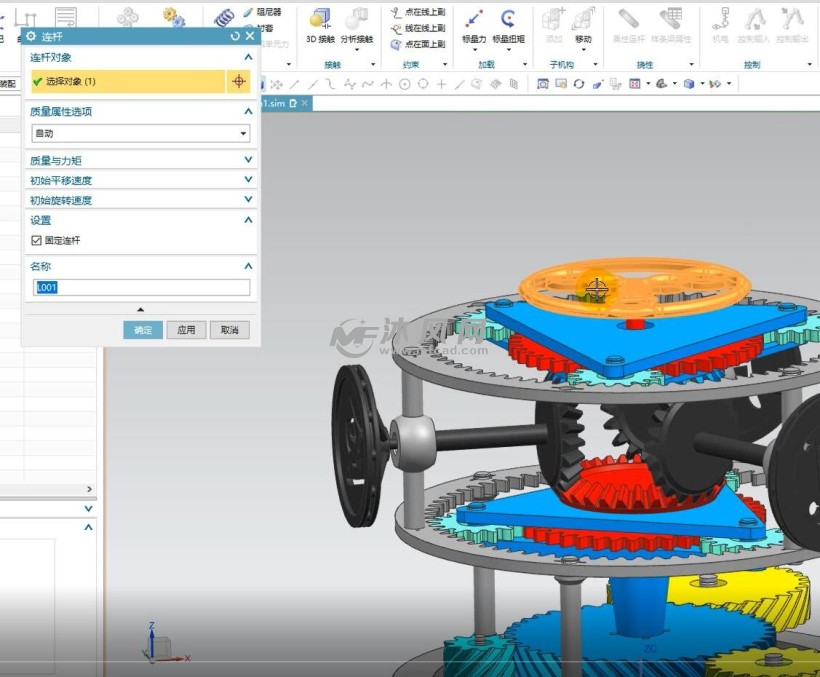Click the point-specify crosshair button beside 选择对象
This screenshot has height=677, width=820.
(x=238, y=82)
